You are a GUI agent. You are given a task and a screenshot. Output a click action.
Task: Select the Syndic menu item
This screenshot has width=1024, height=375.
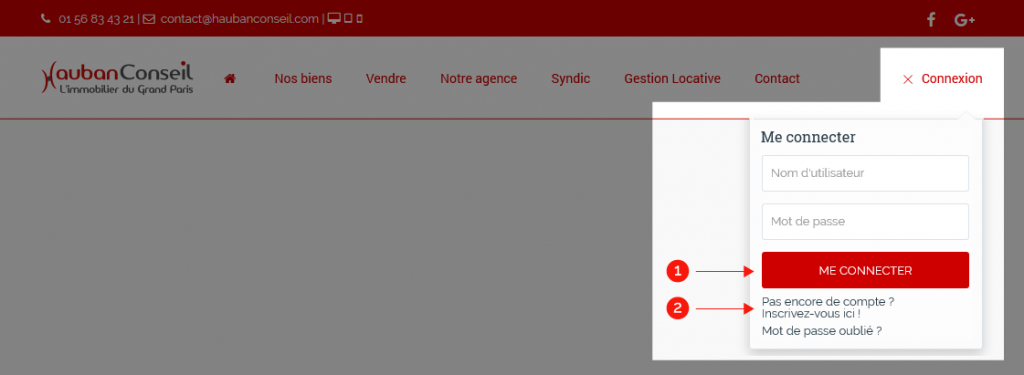571,79
